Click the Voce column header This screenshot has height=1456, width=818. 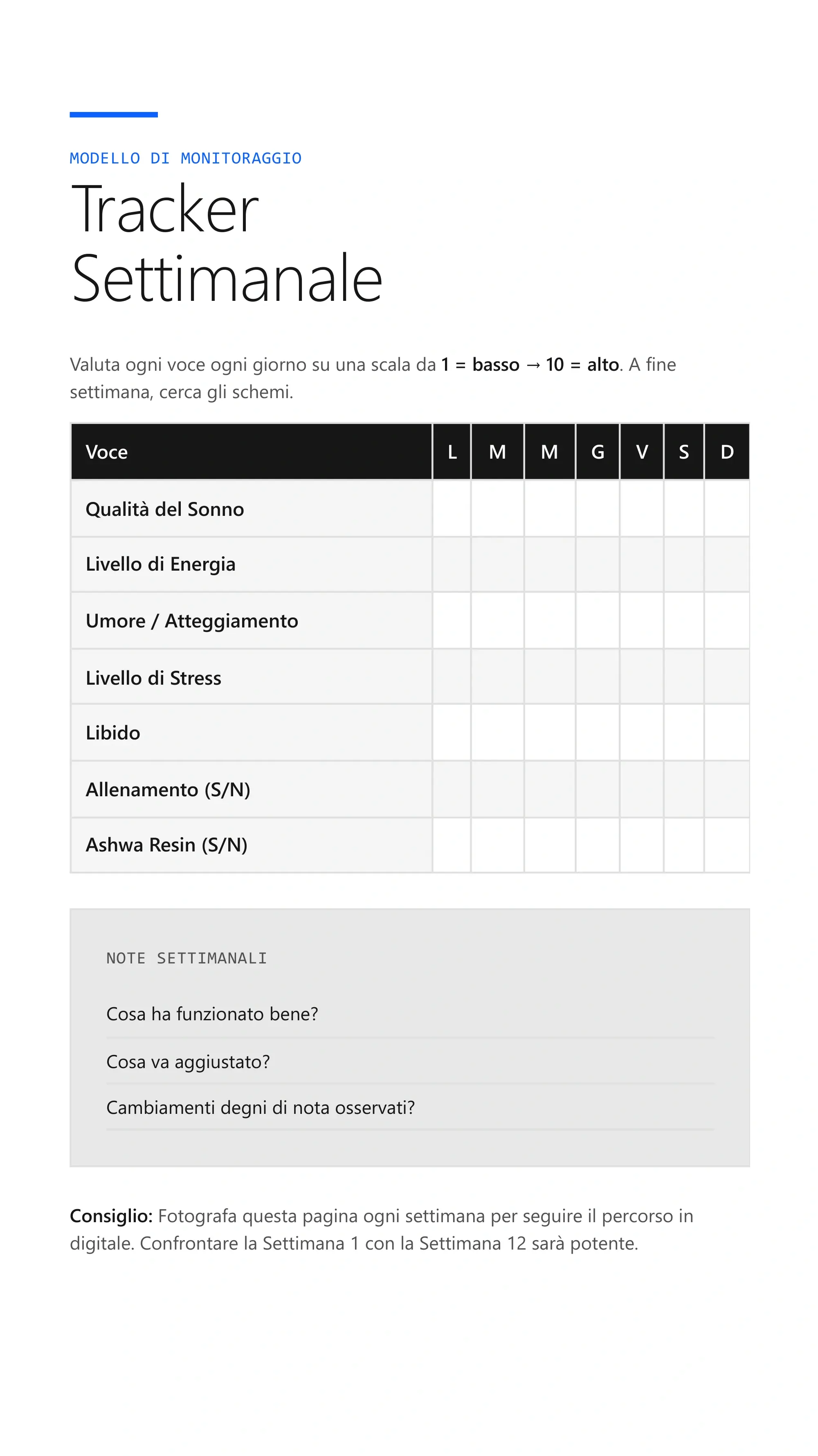[251, 452]
